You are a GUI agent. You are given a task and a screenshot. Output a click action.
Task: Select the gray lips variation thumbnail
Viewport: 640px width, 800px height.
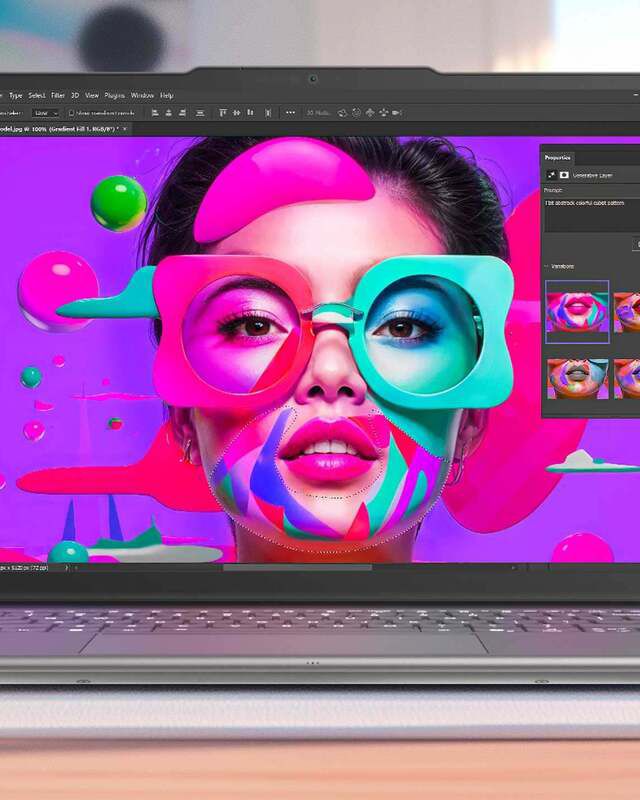tap(577, 379)
